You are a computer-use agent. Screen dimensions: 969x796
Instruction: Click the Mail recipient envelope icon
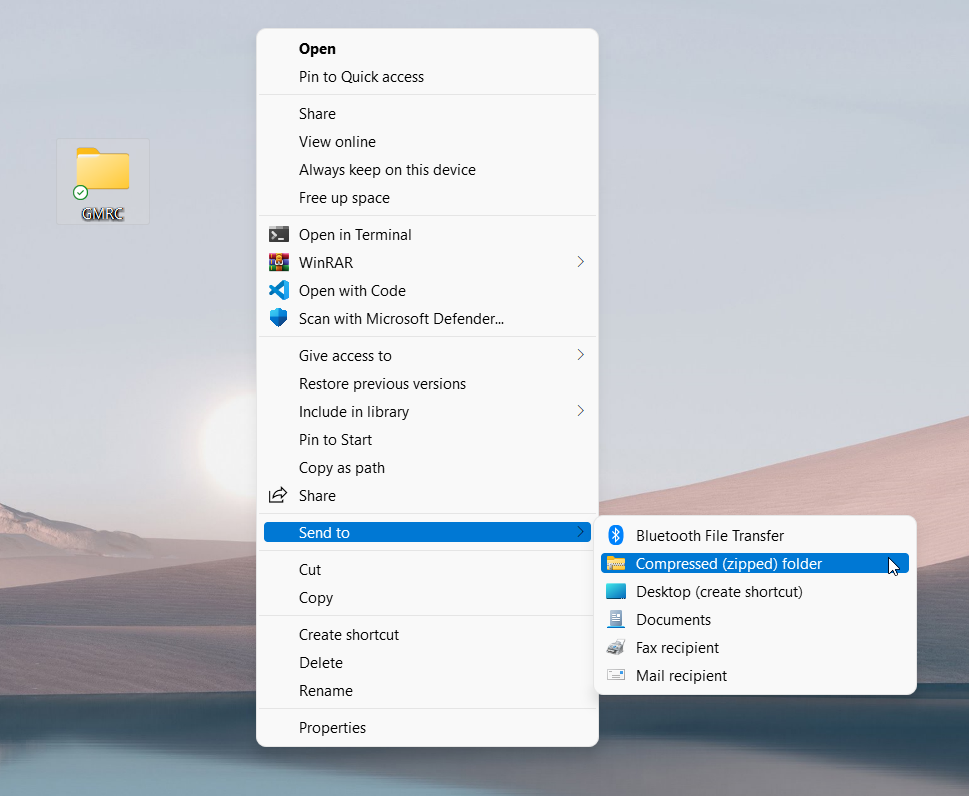616,675
